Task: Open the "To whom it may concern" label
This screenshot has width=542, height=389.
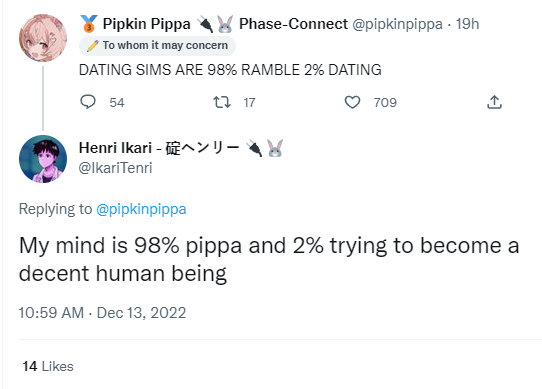Action: click(158, 46)
